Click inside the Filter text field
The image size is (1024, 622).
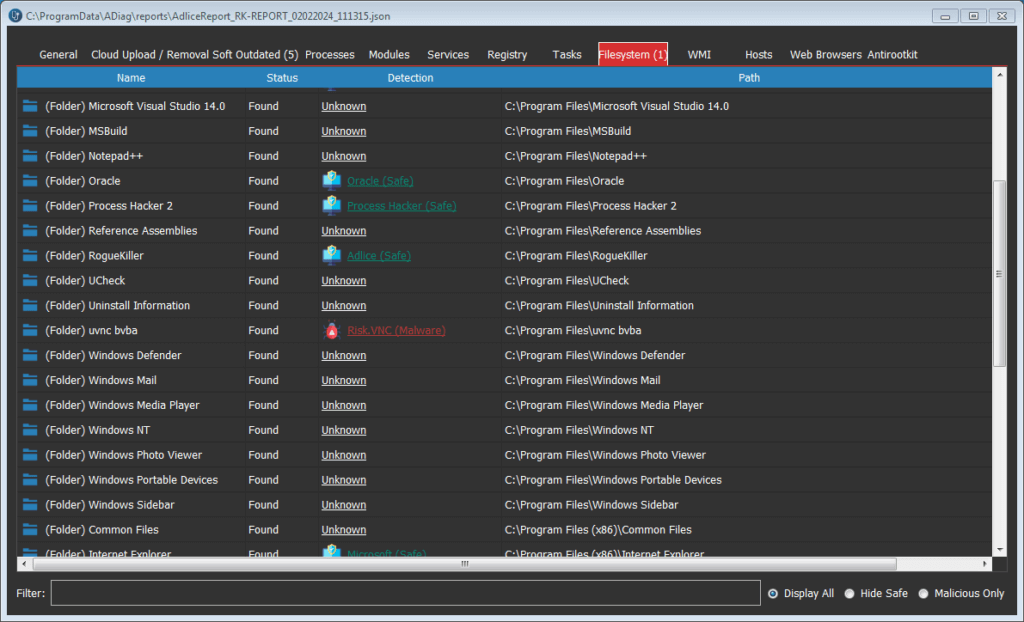403,593
